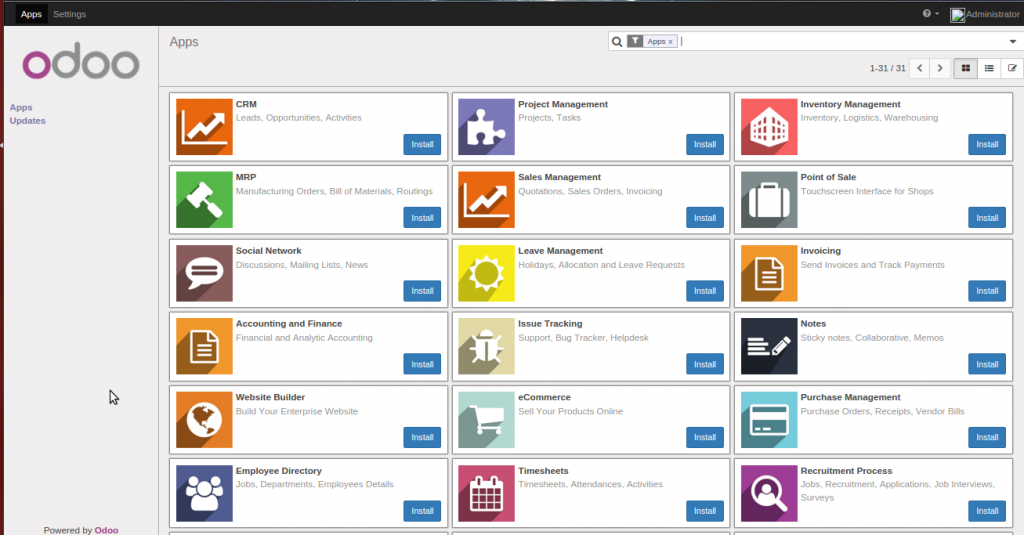The height and width of the screenshot is (535, 1024).
Task: Open the help question mark menu
Action: (930, 14)
